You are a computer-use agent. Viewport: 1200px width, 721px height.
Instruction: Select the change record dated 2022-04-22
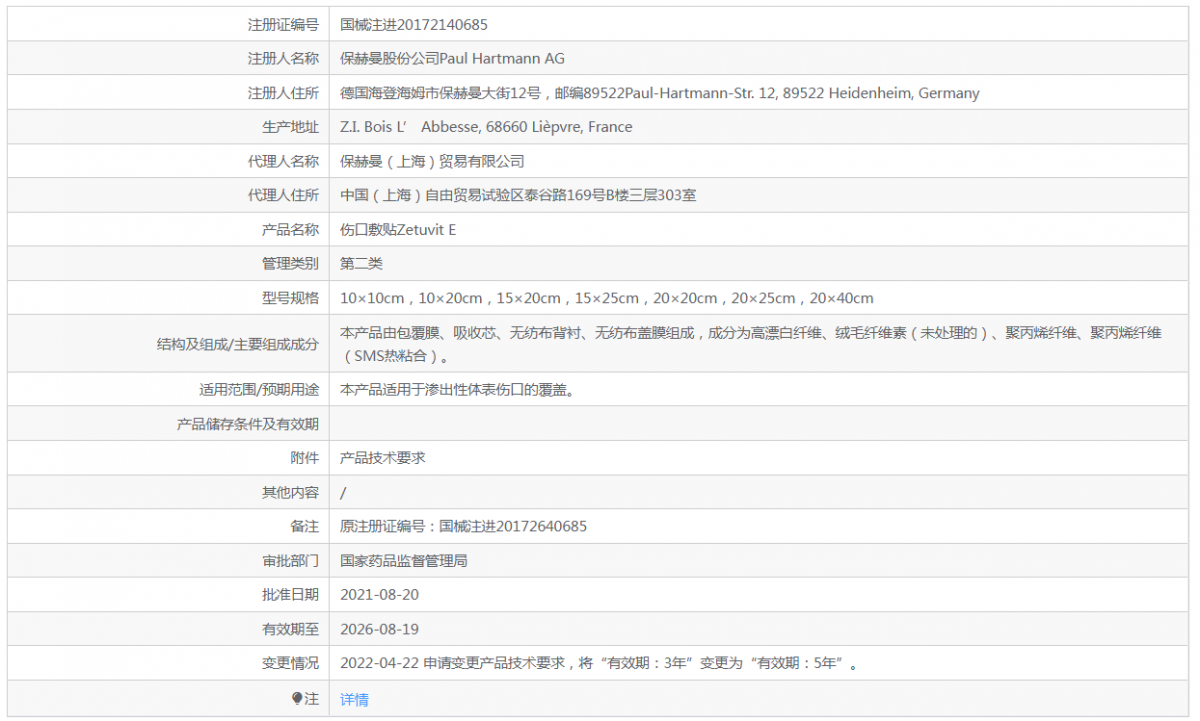(x=600, y=664)
